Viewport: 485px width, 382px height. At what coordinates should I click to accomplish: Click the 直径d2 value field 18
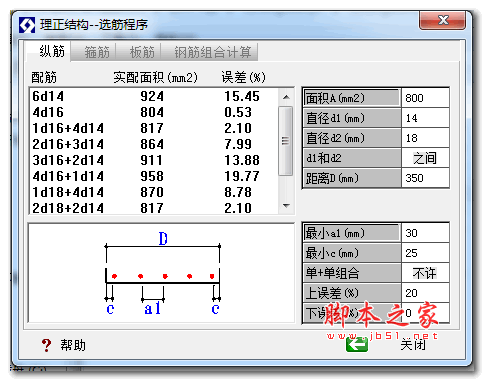(x=426, y=138)
